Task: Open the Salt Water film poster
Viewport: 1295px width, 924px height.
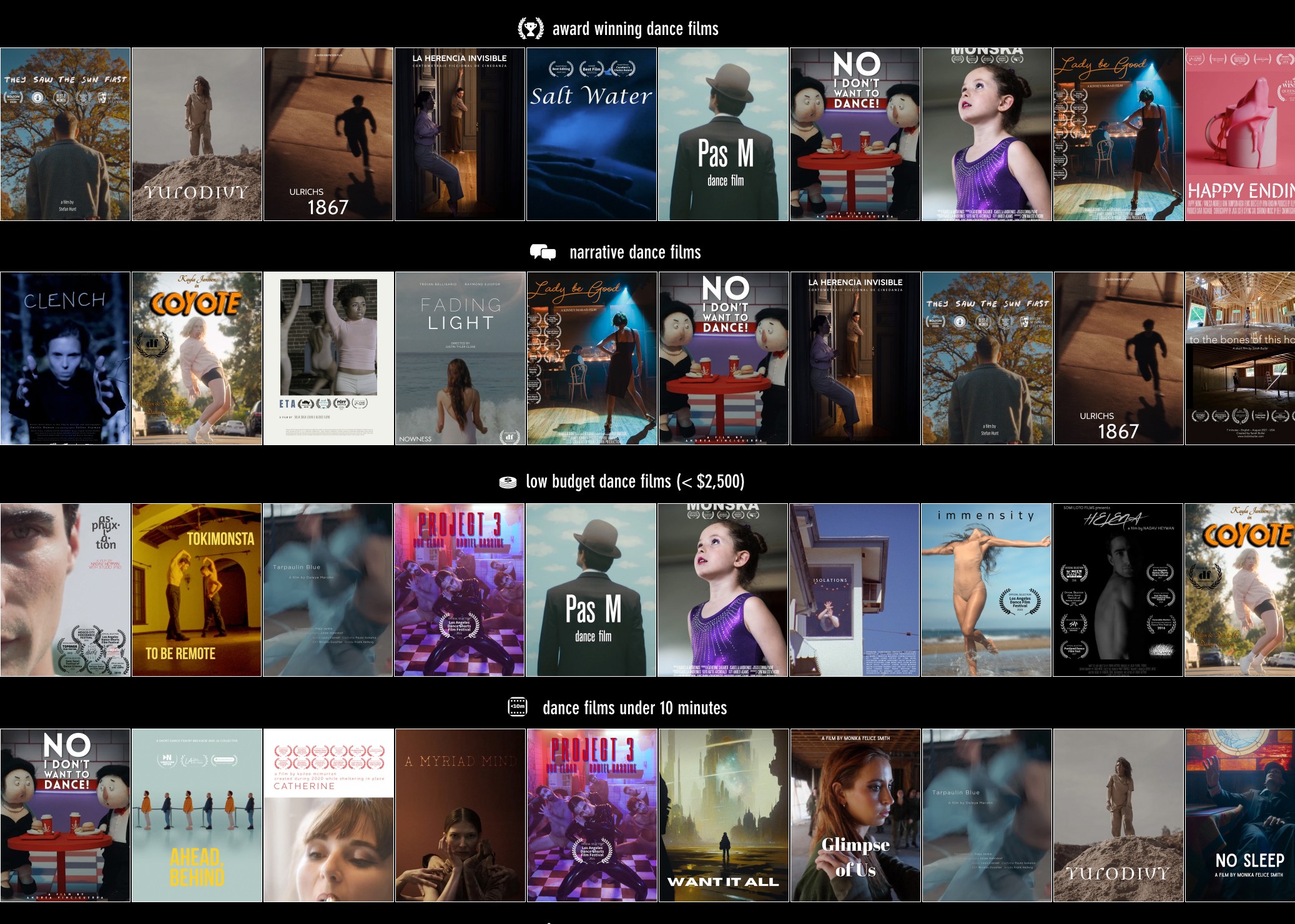Action: tap(591, 134)
